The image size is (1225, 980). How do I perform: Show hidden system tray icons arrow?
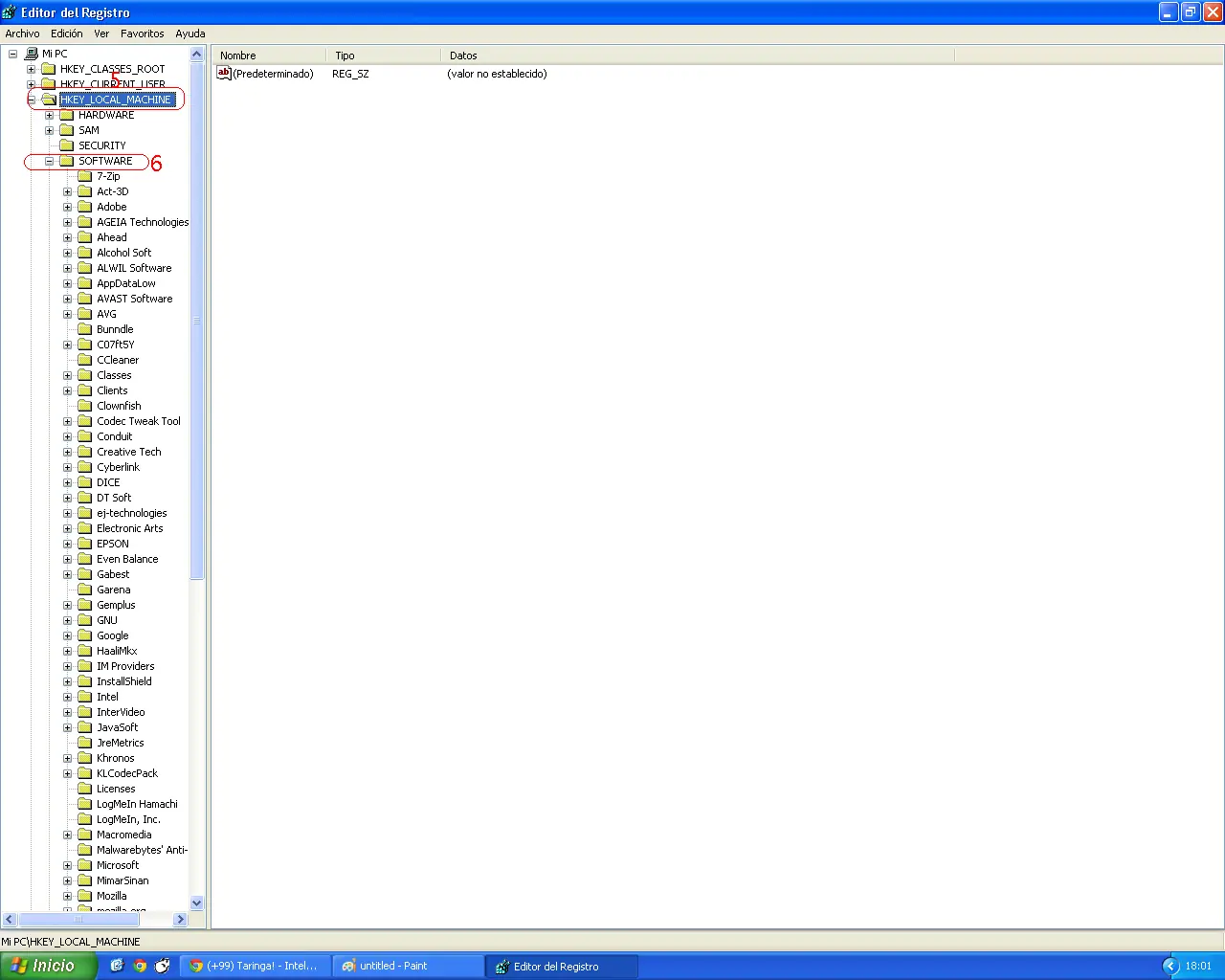pyautogui.click(x=1170, y=966)
